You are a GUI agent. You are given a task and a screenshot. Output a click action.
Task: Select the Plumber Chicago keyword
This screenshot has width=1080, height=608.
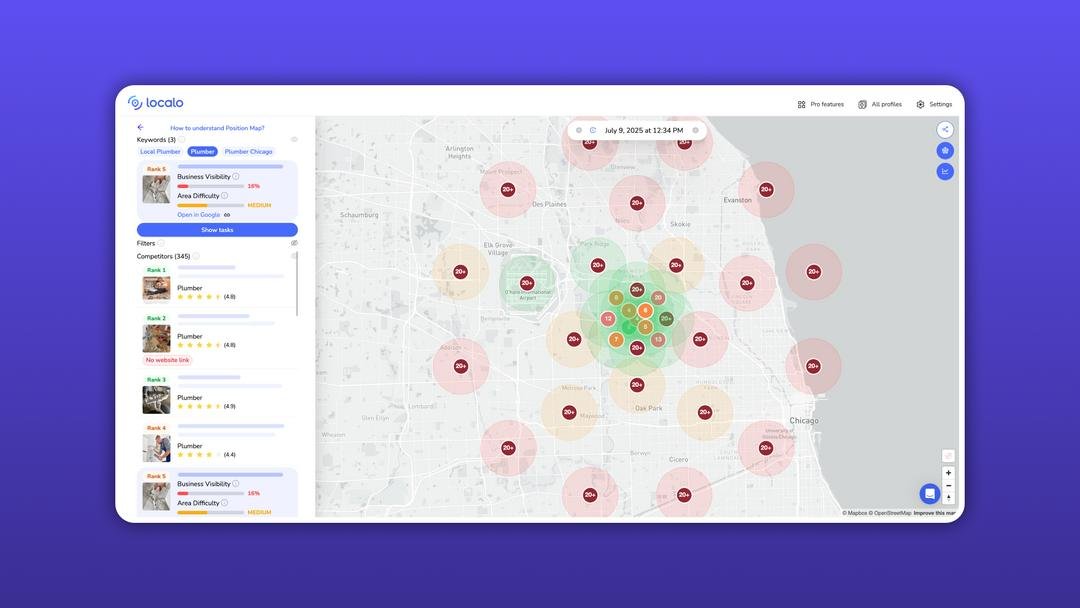(249, 151)
